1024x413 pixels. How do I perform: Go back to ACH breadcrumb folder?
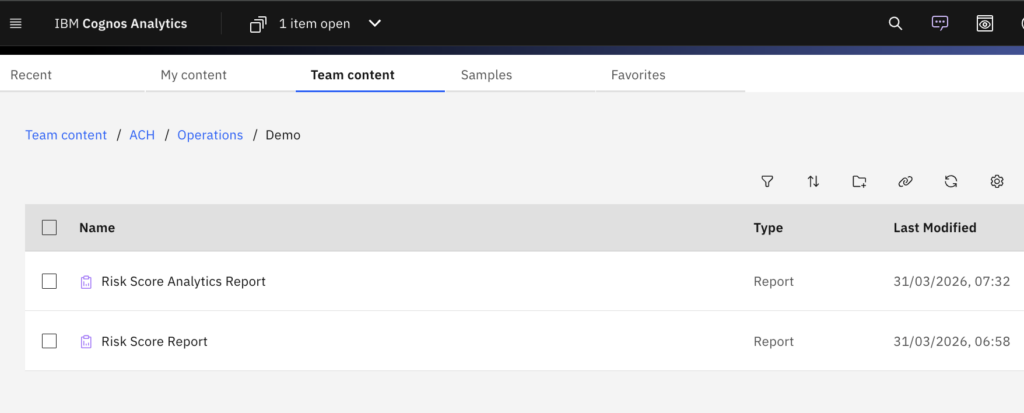[x=142, y=135]
